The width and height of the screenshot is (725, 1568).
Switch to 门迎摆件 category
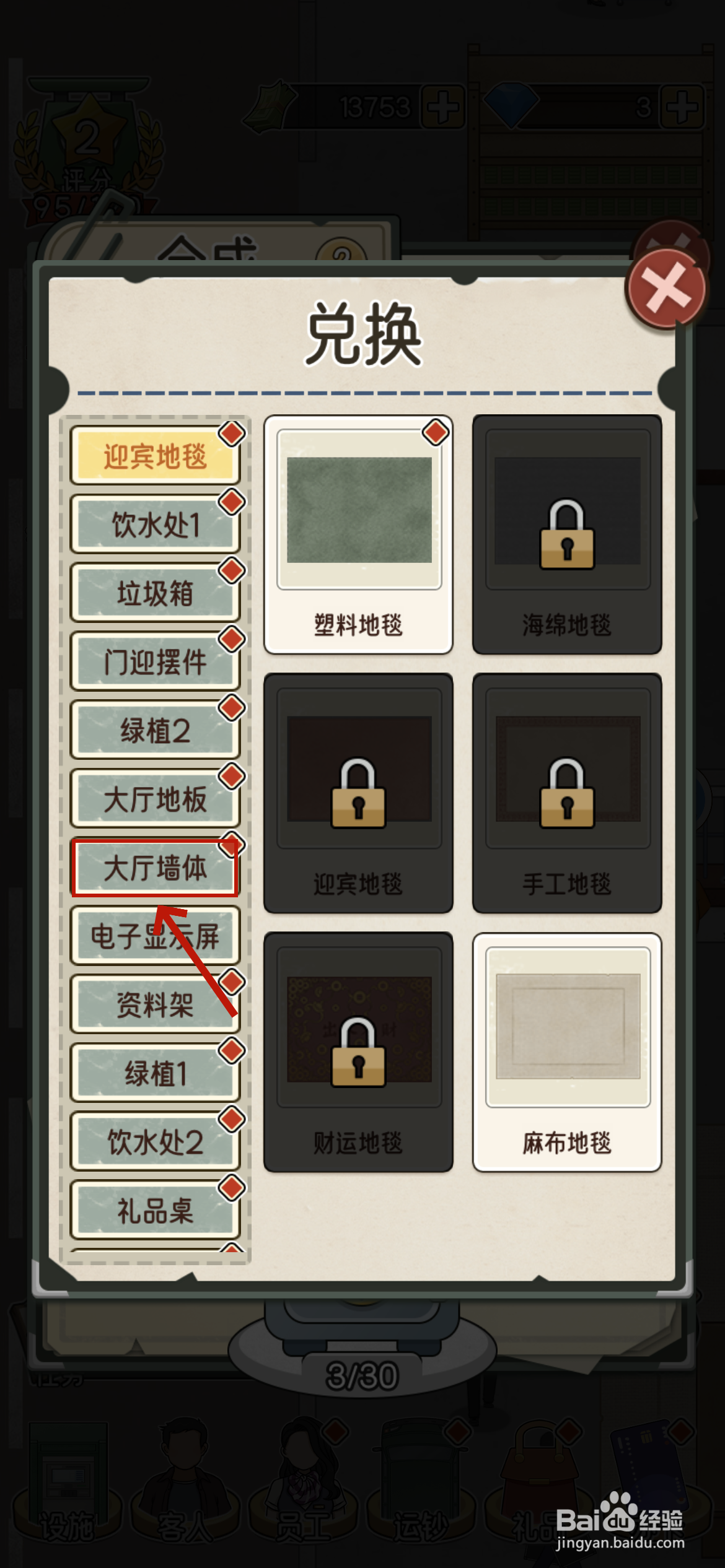155,661
